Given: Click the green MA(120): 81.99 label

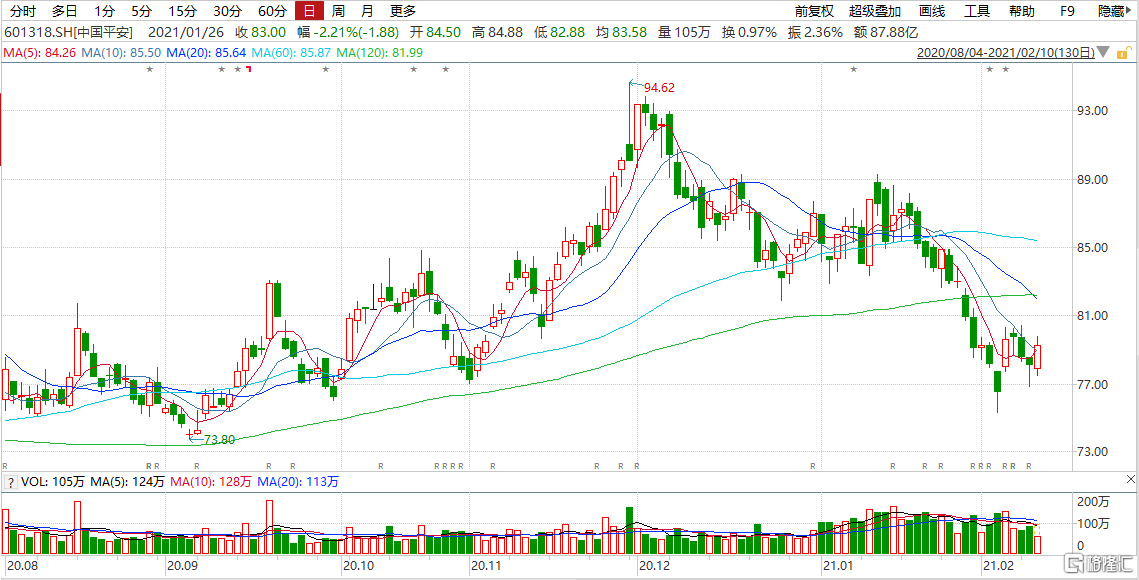Looking at the screenshot, I should coord(379,52).
